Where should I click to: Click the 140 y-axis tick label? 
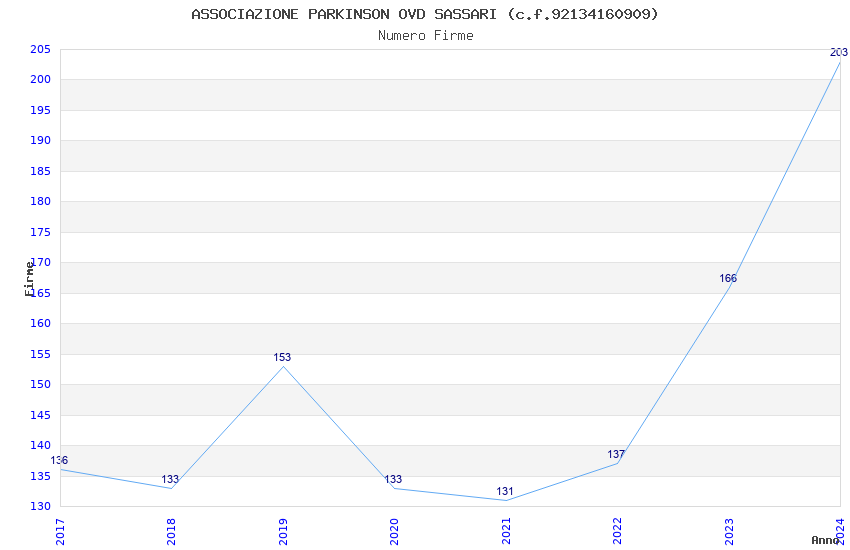[x=41, y=445]
